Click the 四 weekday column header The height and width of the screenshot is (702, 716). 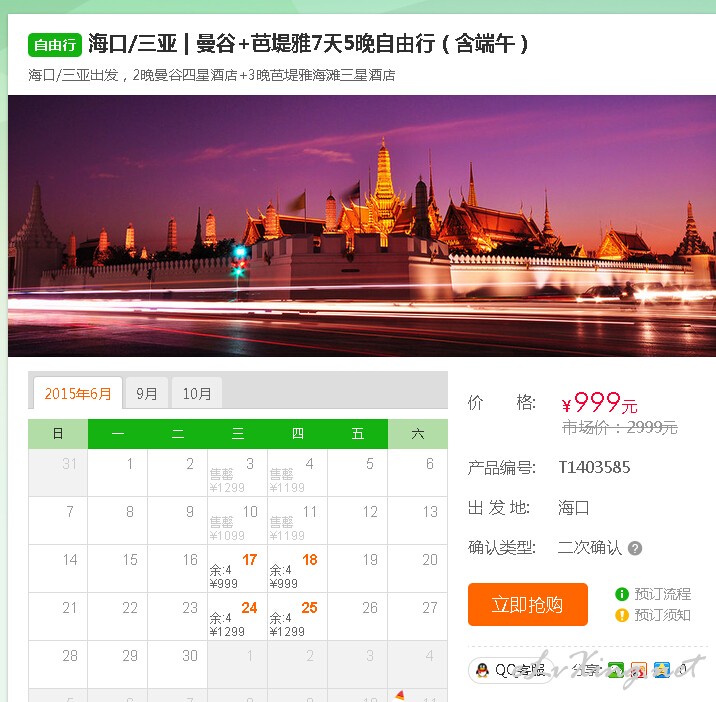tap(298, 433)
